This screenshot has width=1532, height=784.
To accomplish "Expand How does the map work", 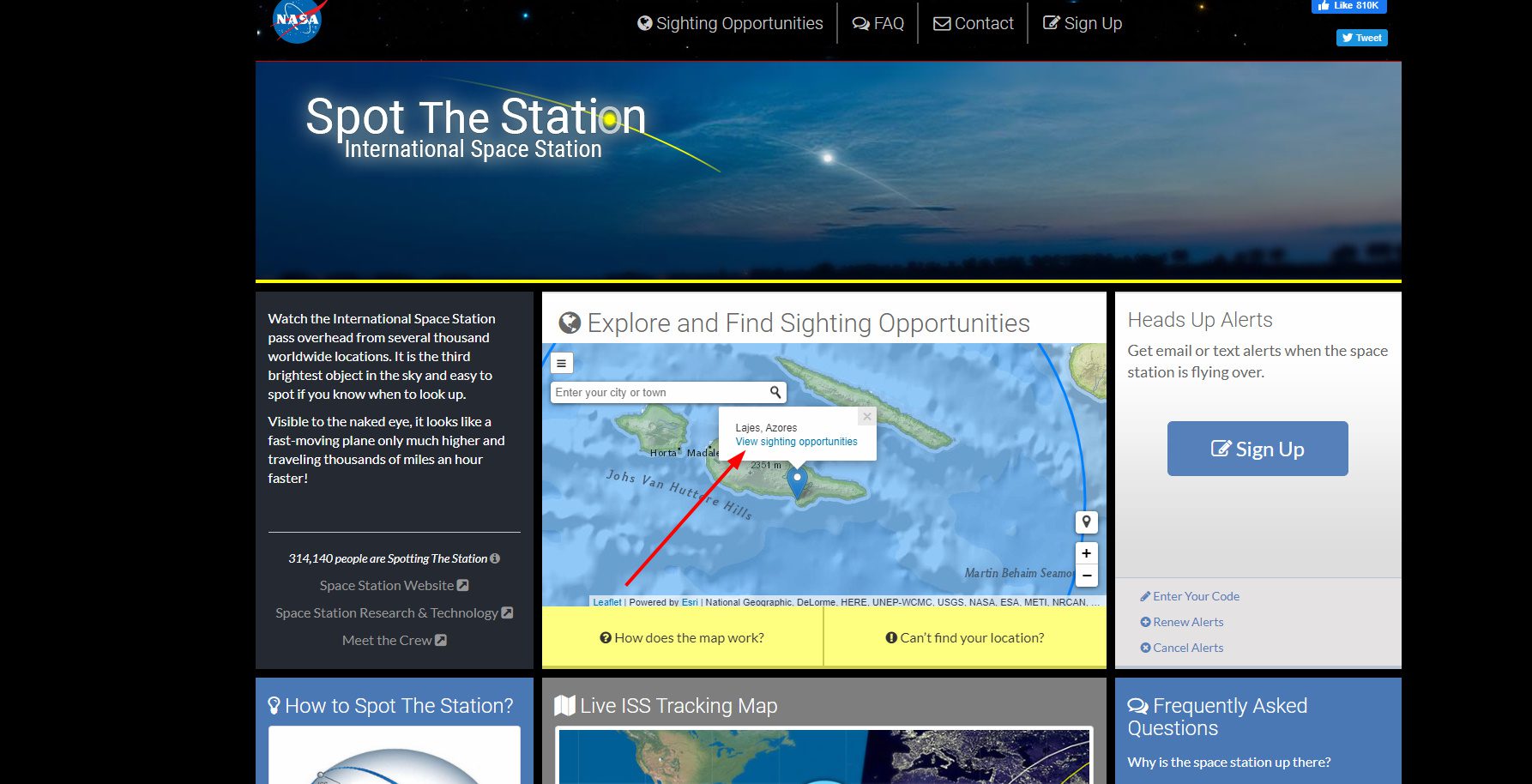I will [x=682, y=637].
